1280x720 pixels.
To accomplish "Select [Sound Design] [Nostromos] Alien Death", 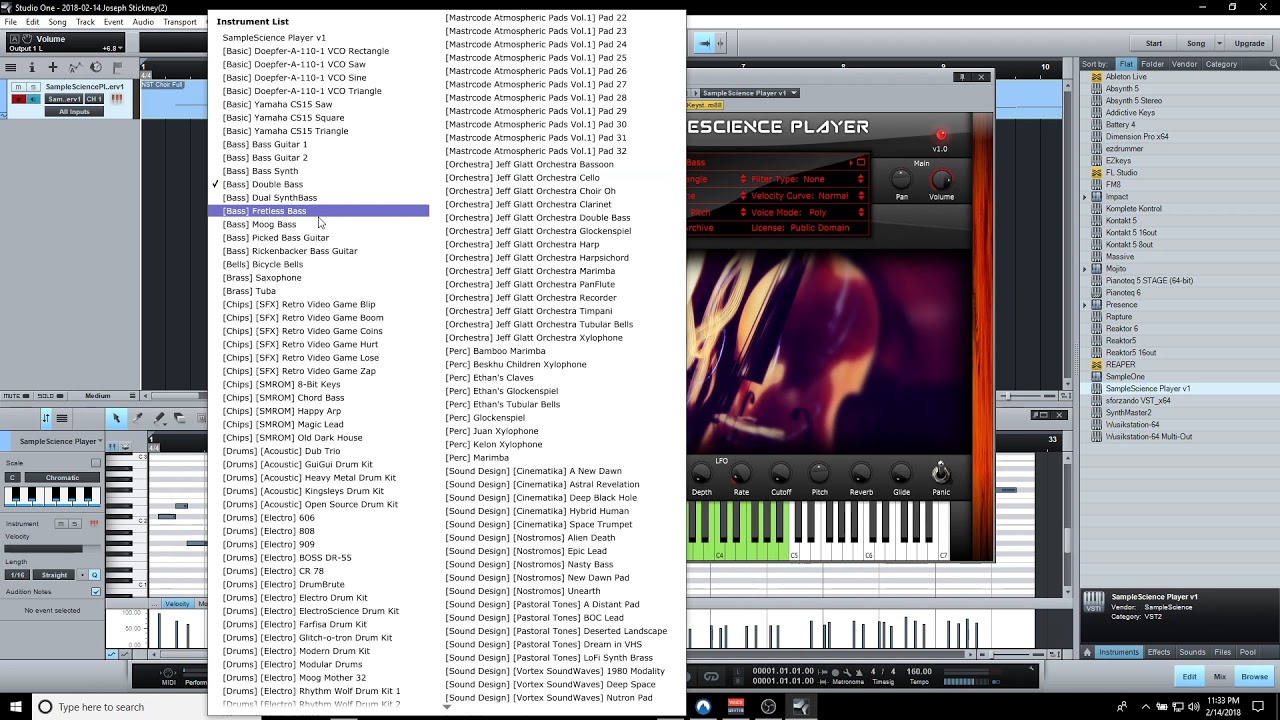I will [x=530, y=538].
